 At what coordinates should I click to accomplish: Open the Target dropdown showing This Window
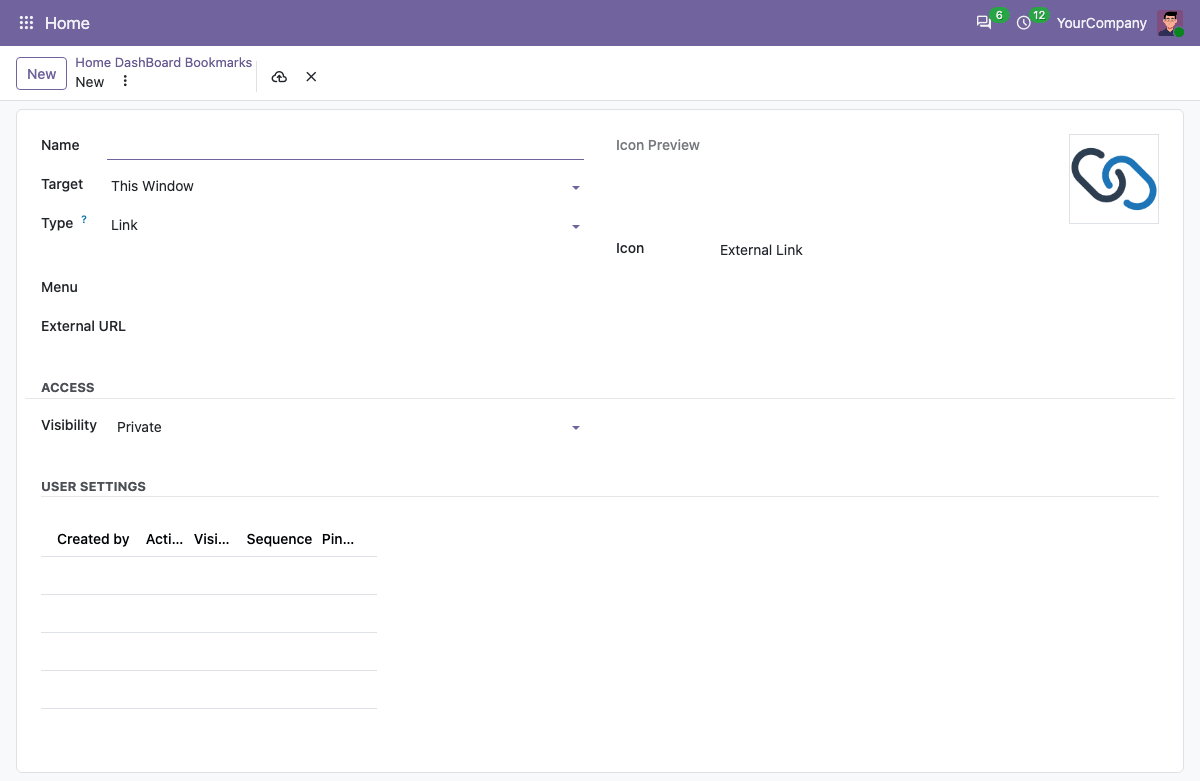pyautogui.click(x=345, y=186)
